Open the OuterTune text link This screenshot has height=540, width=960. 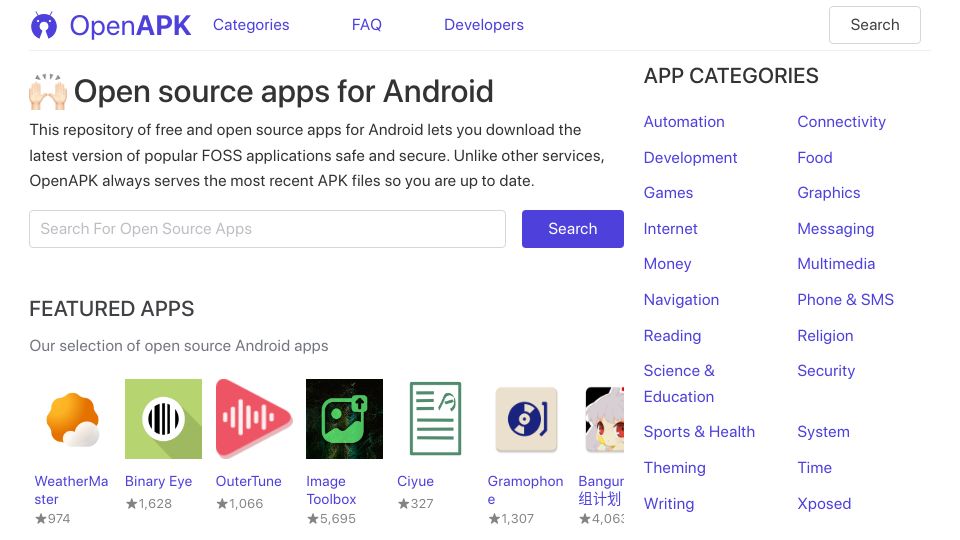pos(249,481)
